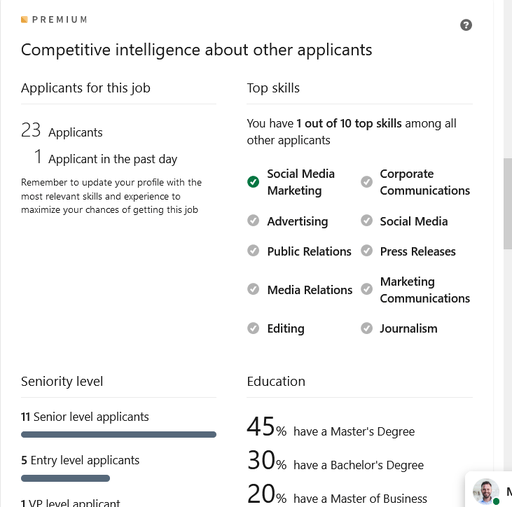Click the page vertical scrollbar thumb
The width and height of the screenshot is (512, 507).
pyautogui.click(x=508, y=203)
